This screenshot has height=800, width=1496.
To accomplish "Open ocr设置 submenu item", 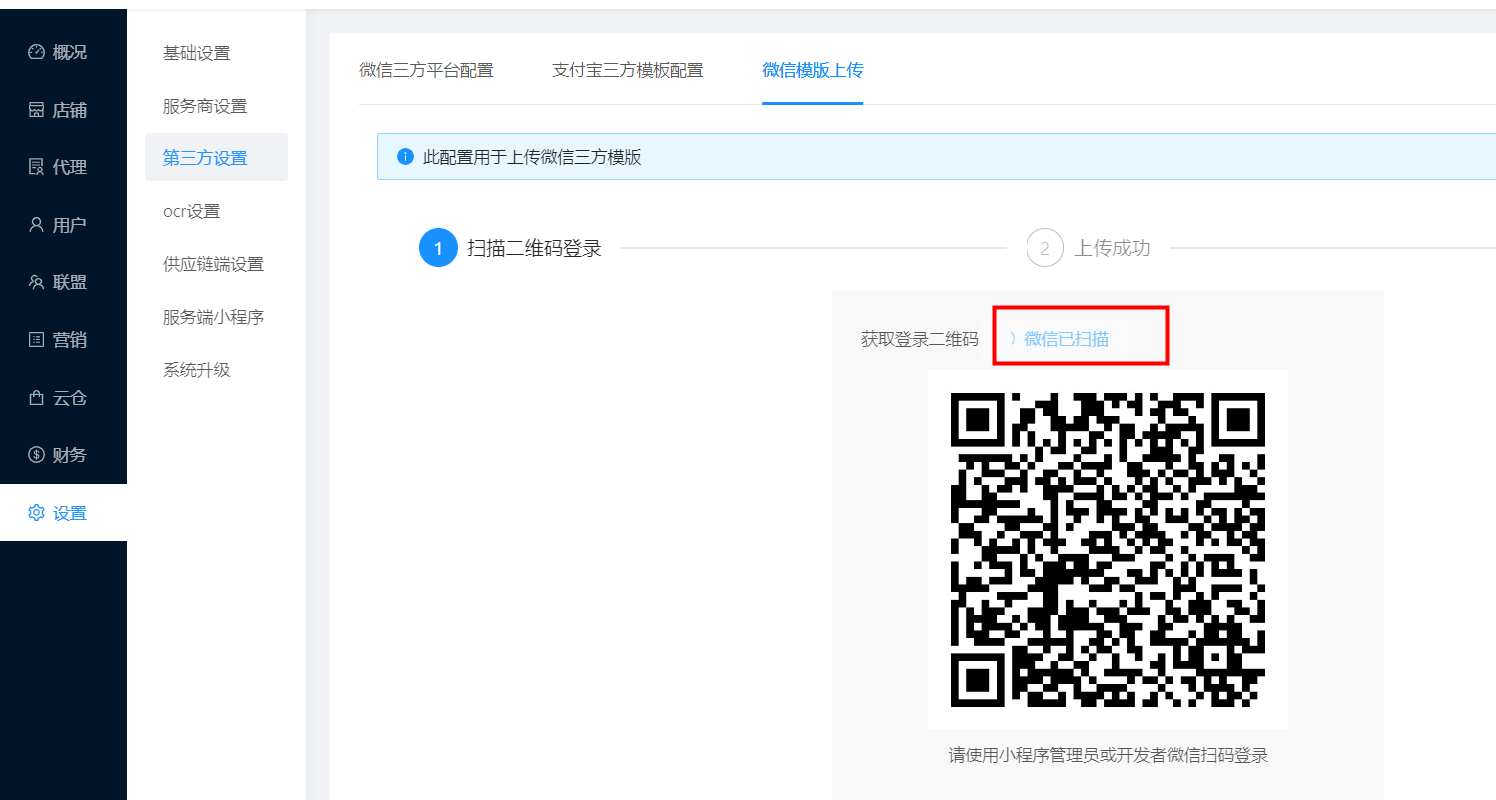I will pyautogui.click(x=216, y=211).
